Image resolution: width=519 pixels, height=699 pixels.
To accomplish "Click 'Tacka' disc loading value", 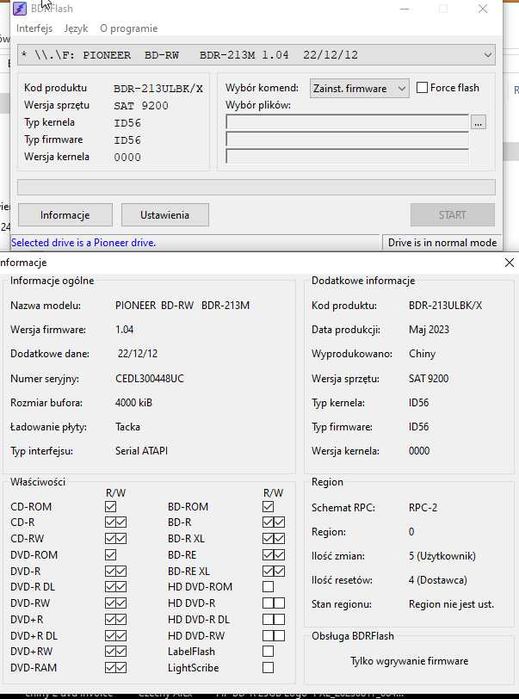I will pyautogui.click(x=128, y=427).
